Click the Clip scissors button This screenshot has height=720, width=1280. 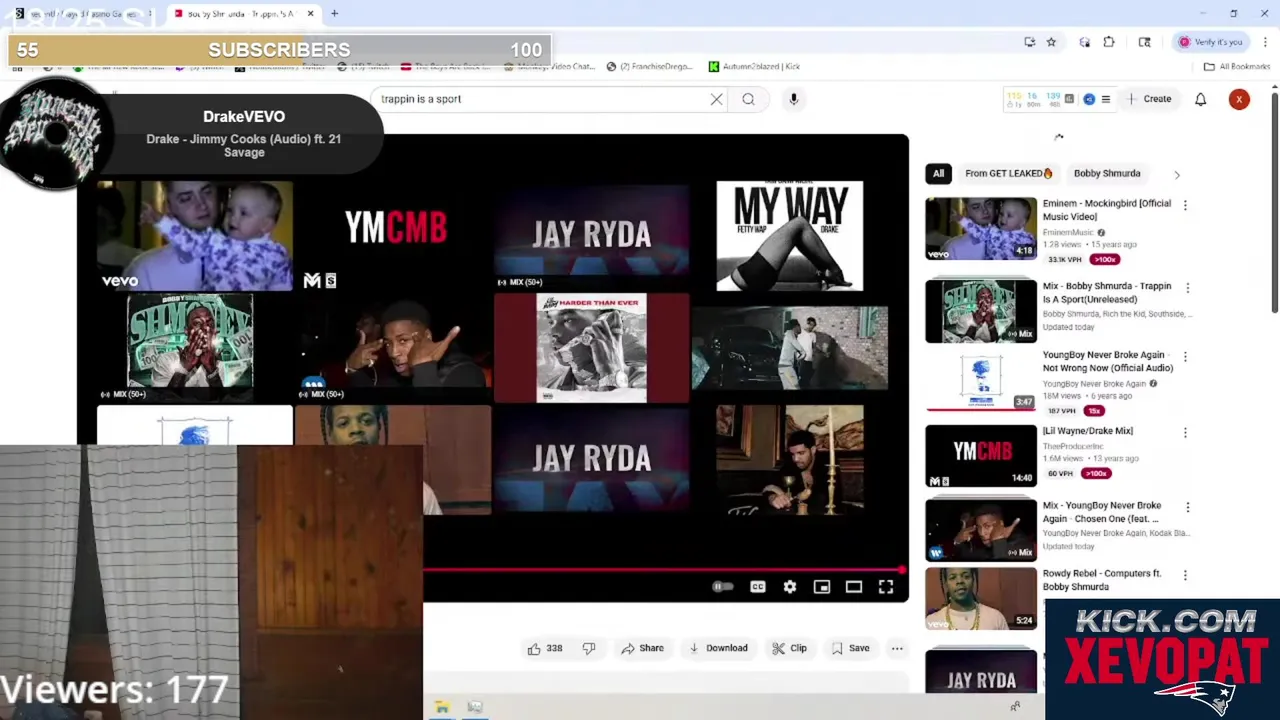pyautogui.click(x=789, y=648)
